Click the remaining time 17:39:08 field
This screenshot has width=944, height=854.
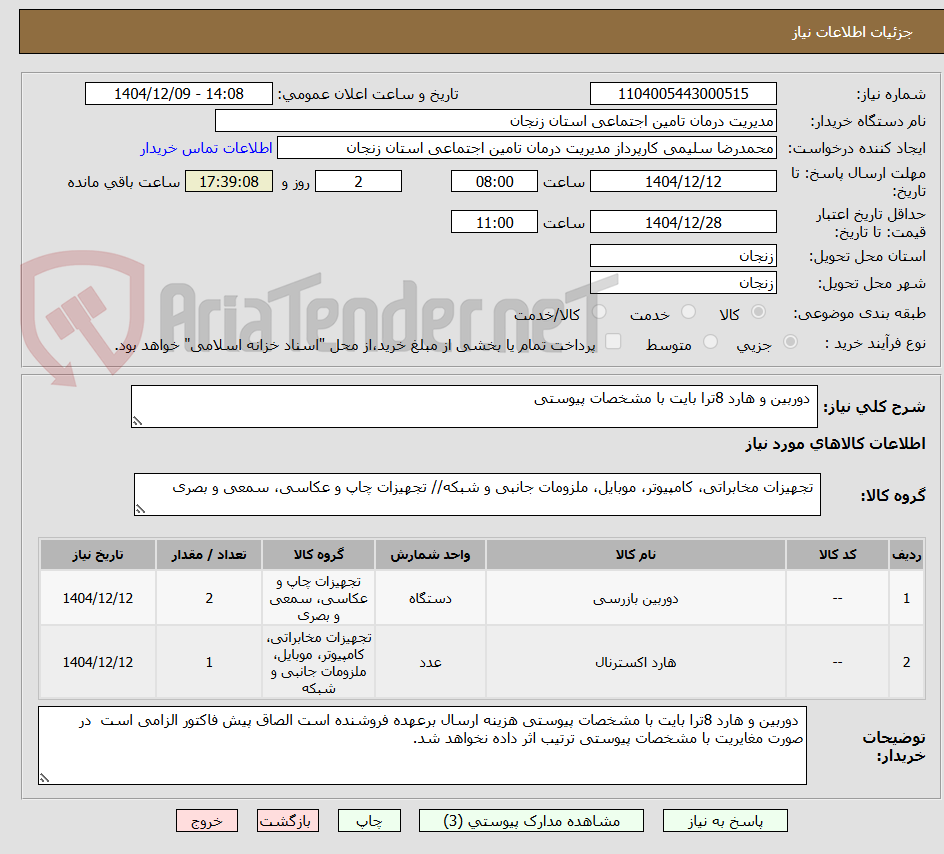pos(229,181)
